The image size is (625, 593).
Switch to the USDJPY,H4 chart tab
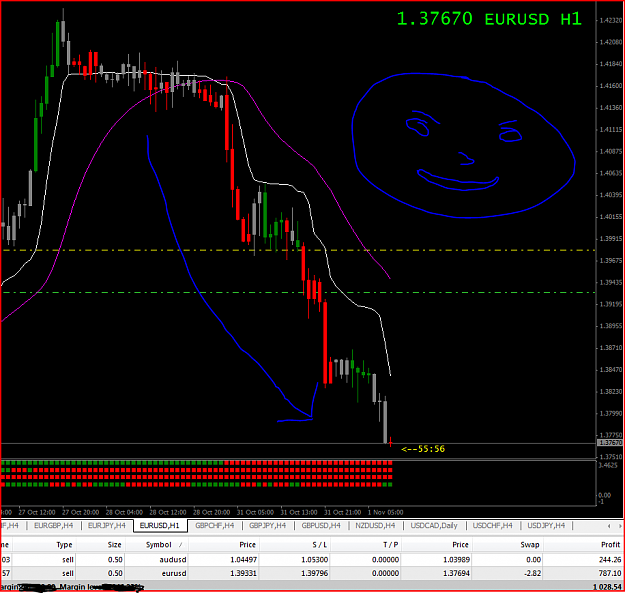546,526
